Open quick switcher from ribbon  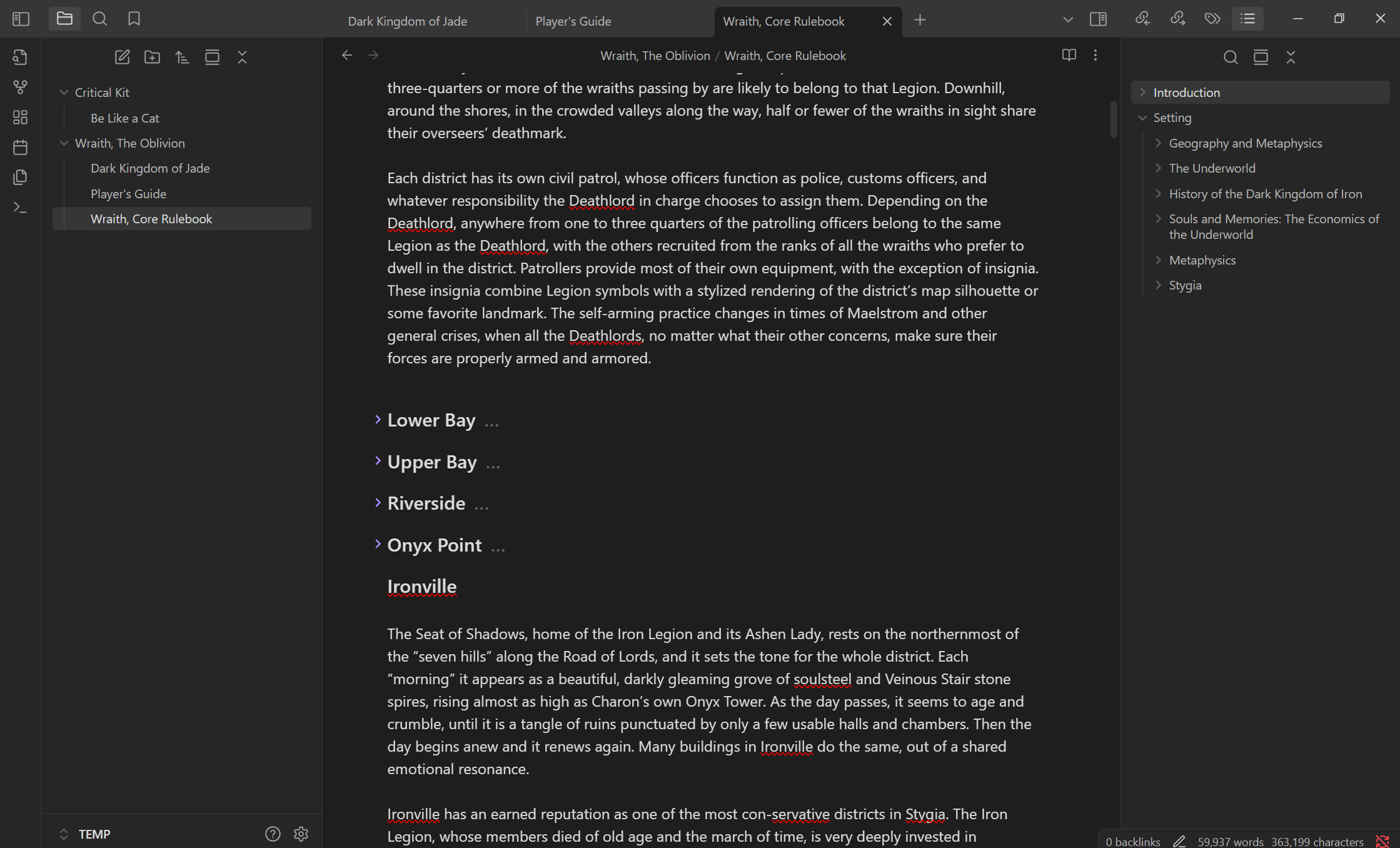[x=20, y=58]
